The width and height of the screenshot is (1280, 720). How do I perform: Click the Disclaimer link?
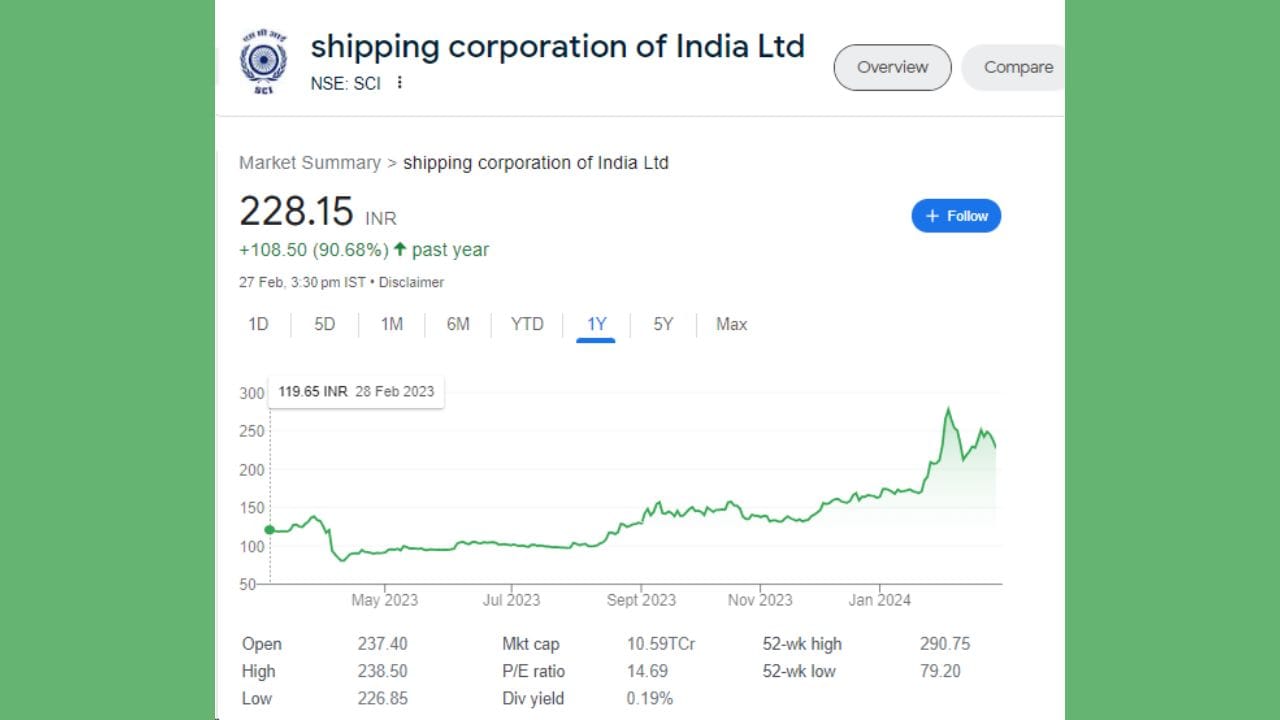tap(411, 283)
